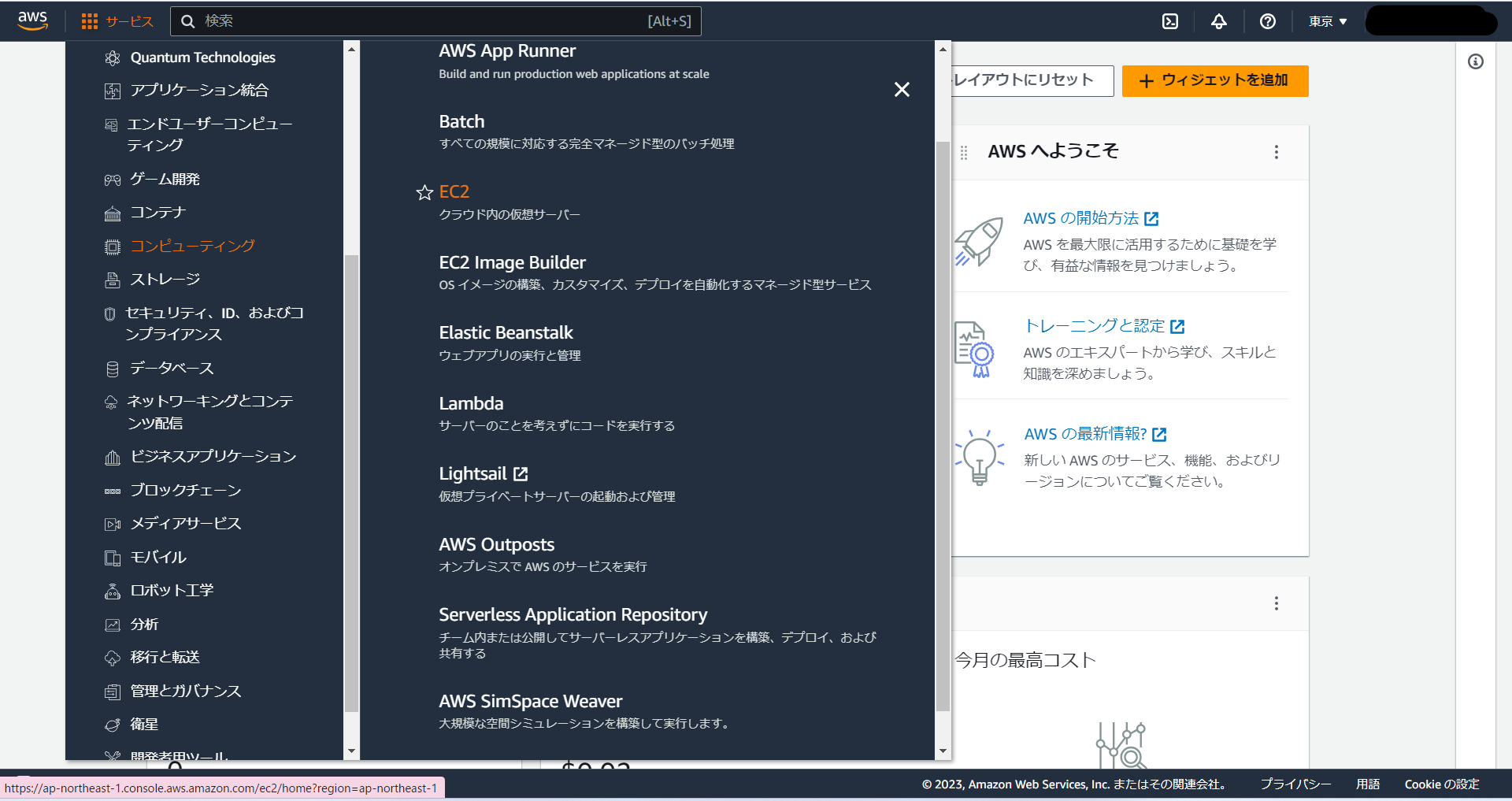Click the ウィジェットを追加 button
The width and height of the screenshot is (1512, 801).
coord(1214,81)
